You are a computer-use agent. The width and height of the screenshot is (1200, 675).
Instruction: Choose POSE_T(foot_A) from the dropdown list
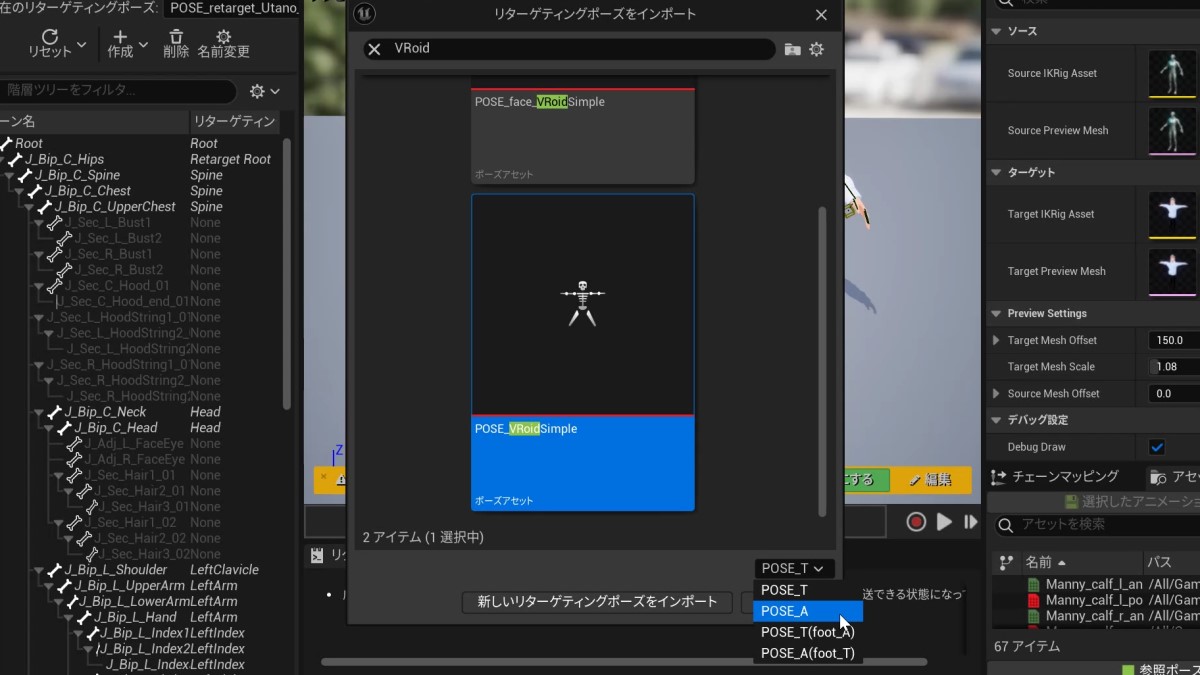pos(808,632)
